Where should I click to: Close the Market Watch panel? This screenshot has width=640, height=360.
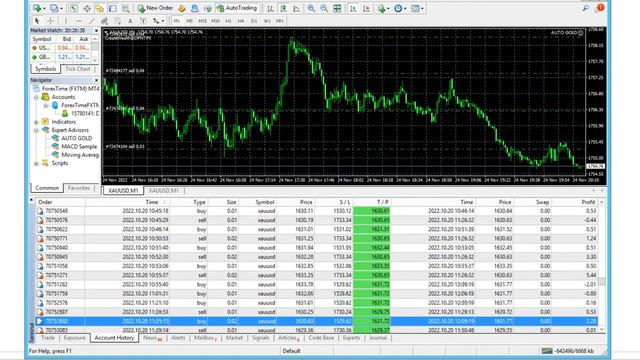click(x=96, y=31)
